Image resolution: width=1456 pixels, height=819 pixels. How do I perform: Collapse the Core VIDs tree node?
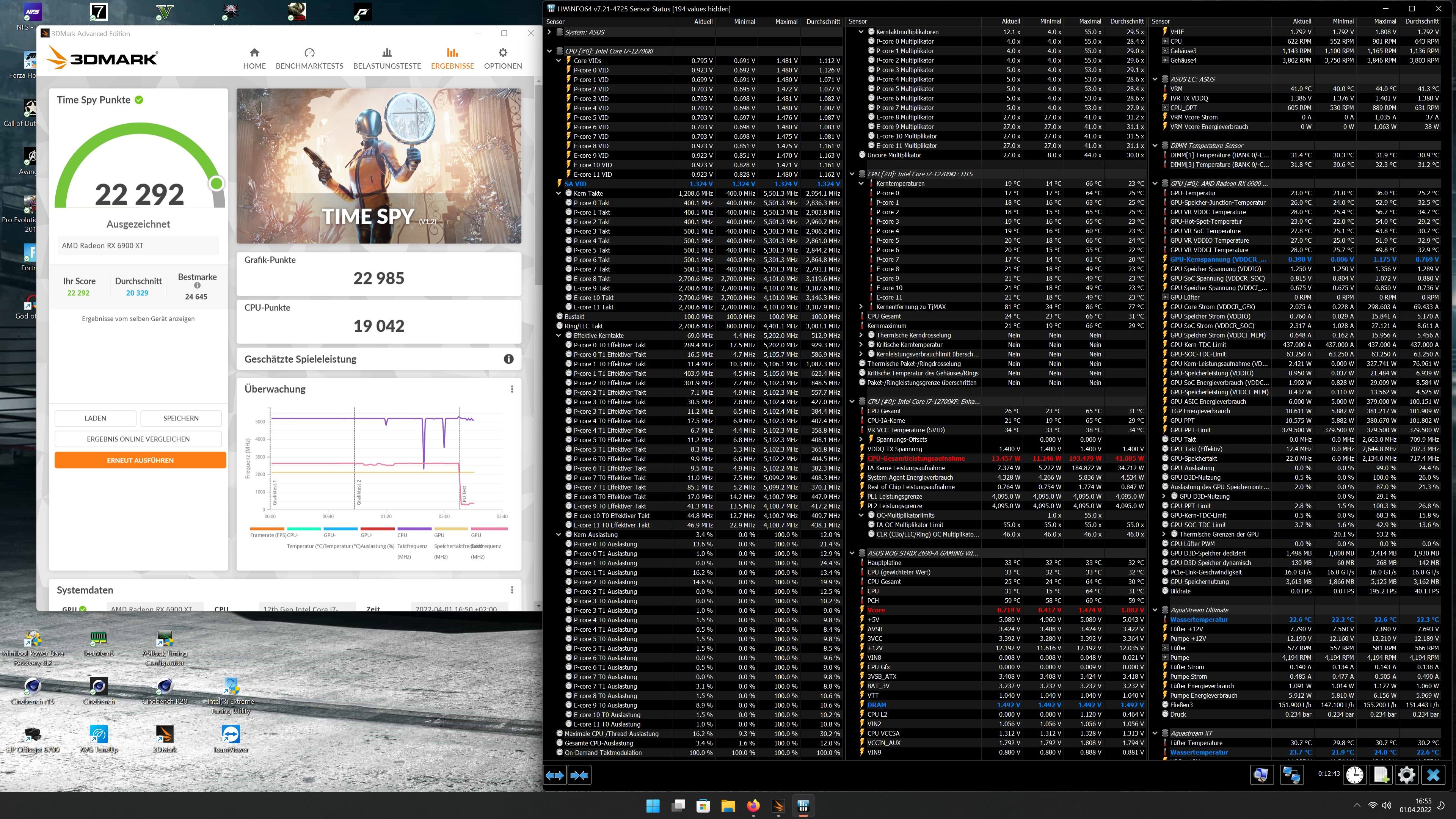(x=559, y=61)
